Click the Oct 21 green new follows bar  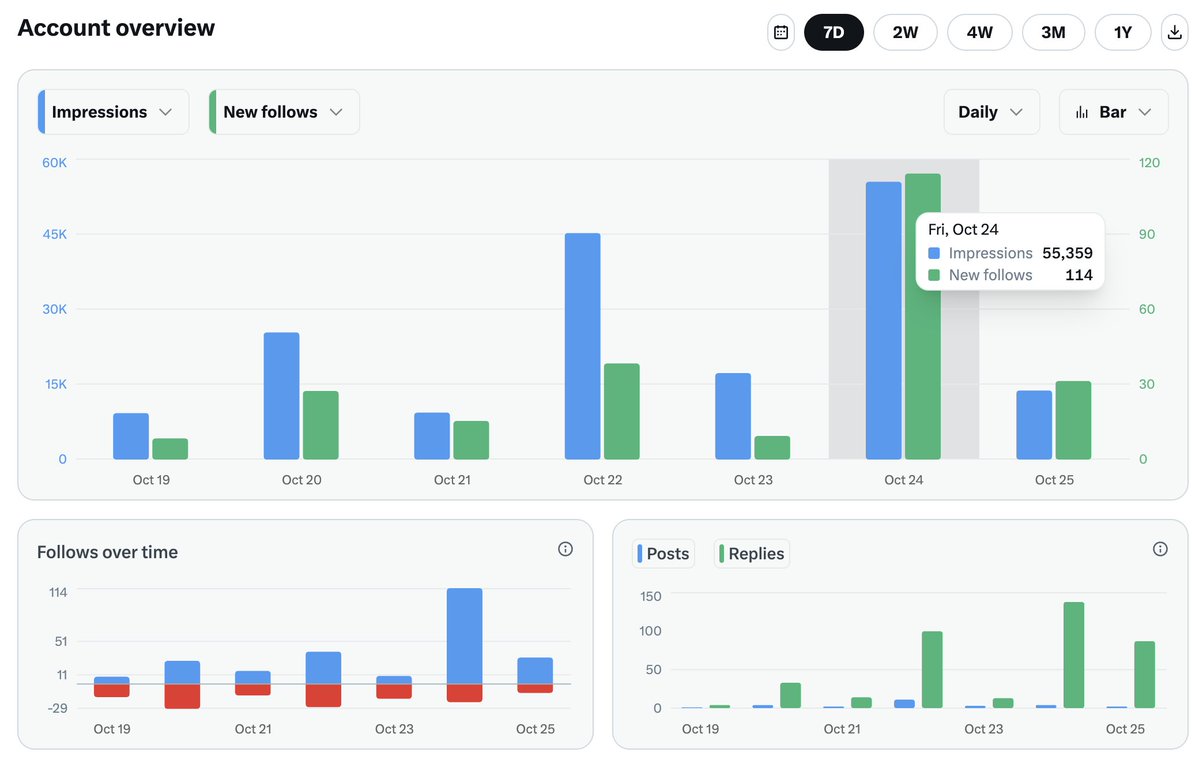(471, 440)
